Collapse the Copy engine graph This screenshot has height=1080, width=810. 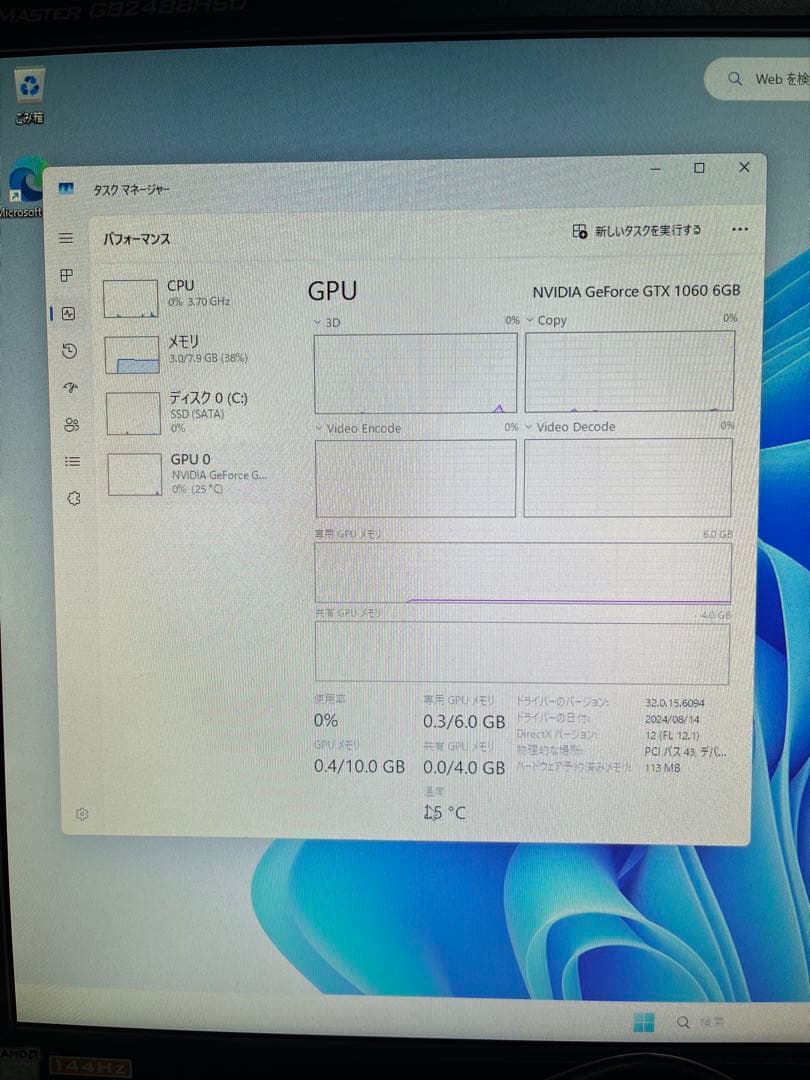tap(529, 321)
